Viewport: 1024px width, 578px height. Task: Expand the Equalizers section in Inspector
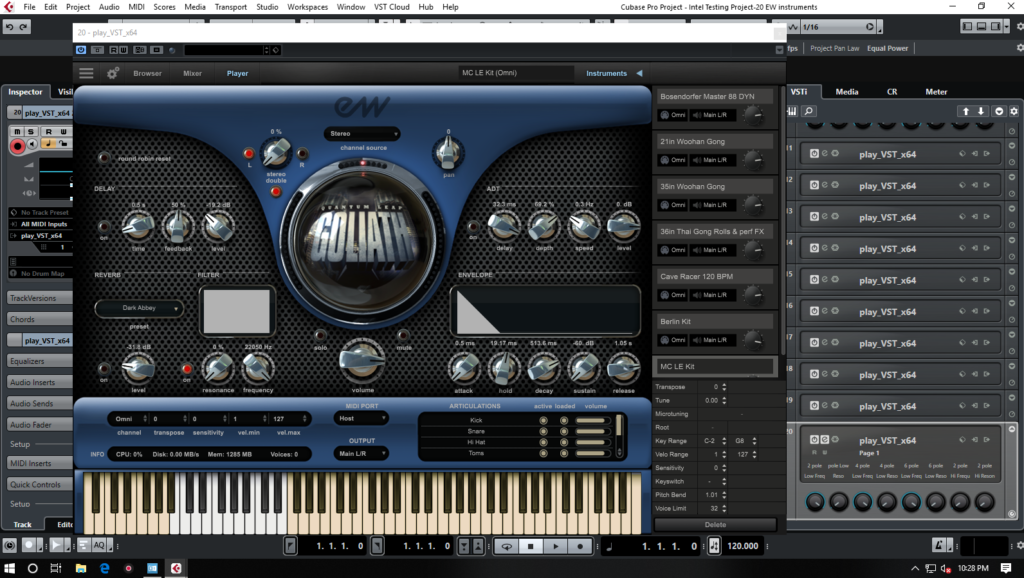(39, 361)
